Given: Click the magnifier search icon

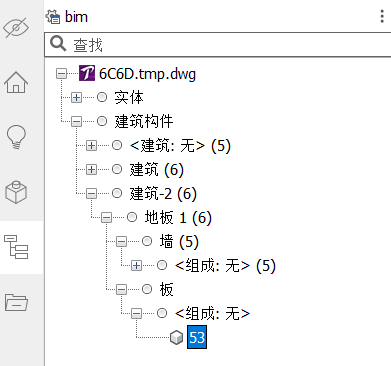Looking at the screenshot, I should point(58,44).
